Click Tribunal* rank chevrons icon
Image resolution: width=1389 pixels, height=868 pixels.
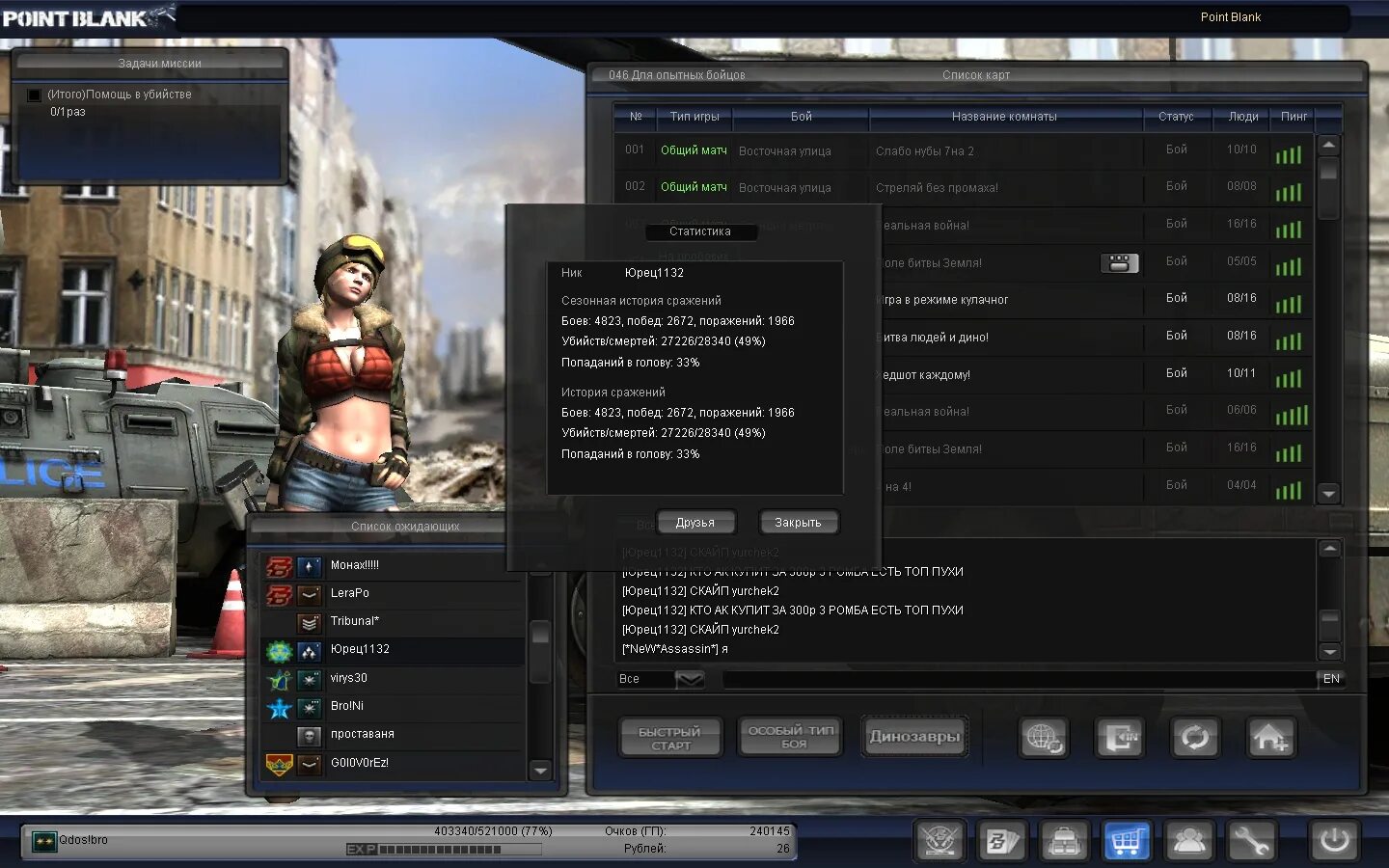[x=309, y=622]
